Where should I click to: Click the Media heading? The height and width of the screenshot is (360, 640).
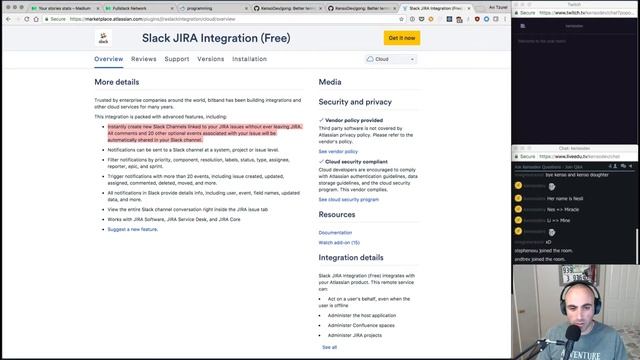(x=330, y=82)
